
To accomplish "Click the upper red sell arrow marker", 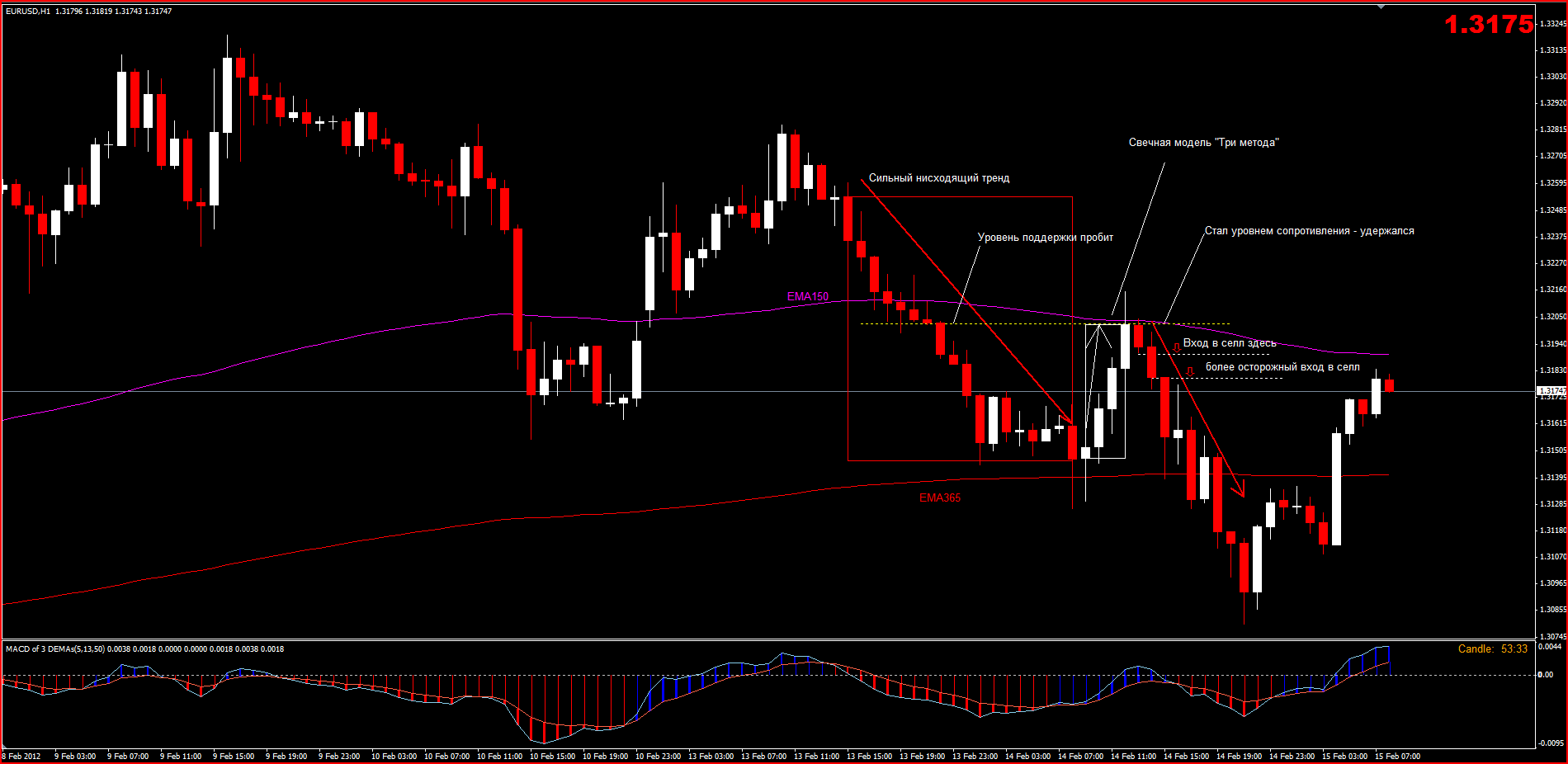I will (x=1177, y=347).
